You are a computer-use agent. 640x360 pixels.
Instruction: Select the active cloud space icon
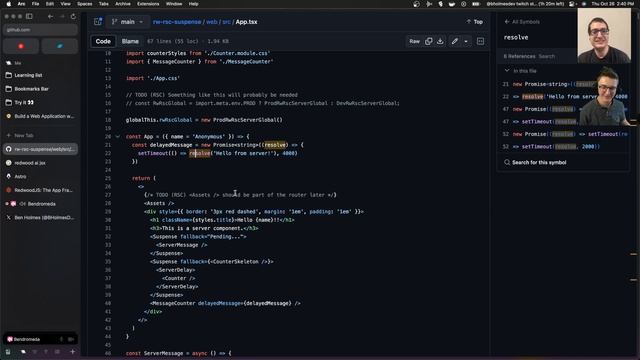(x=23, y=352)
